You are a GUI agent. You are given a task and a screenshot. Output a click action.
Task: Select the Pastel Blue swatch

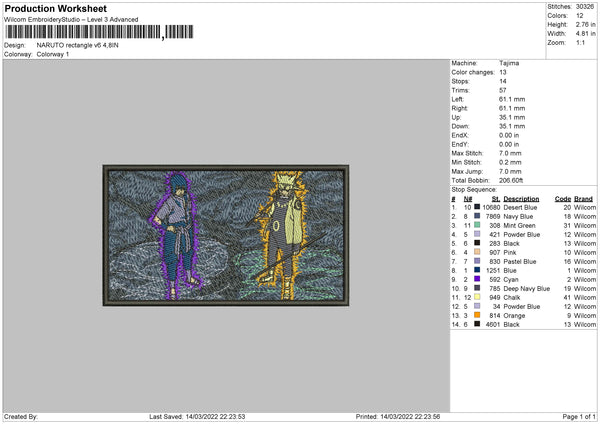point(479,261)
